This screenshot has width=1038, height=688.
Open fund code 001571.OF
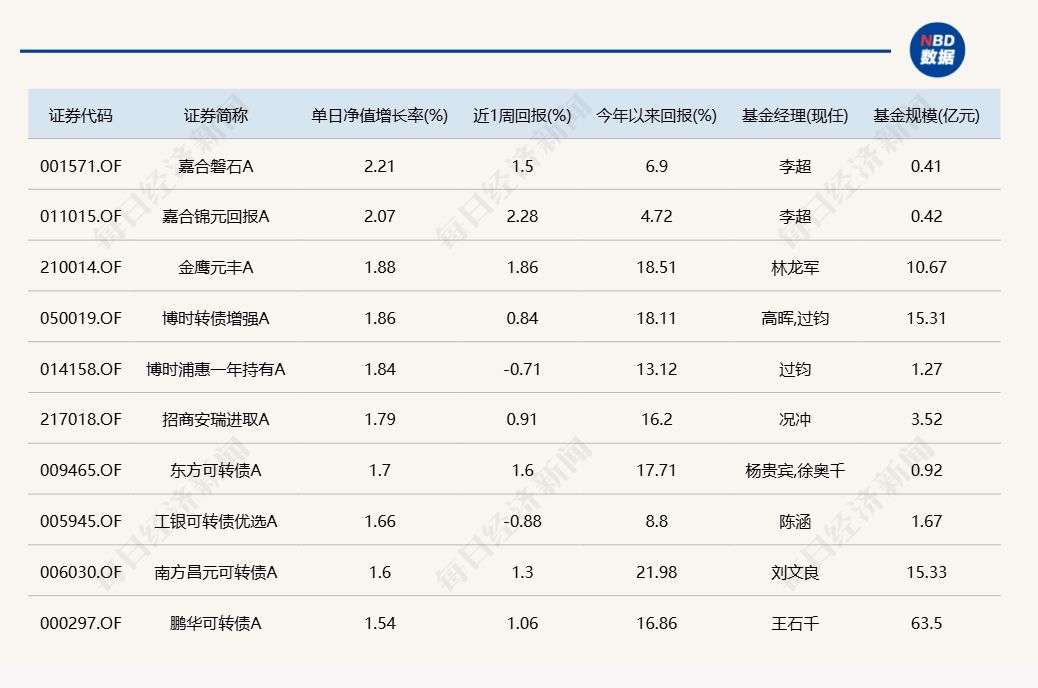(81, 166)
